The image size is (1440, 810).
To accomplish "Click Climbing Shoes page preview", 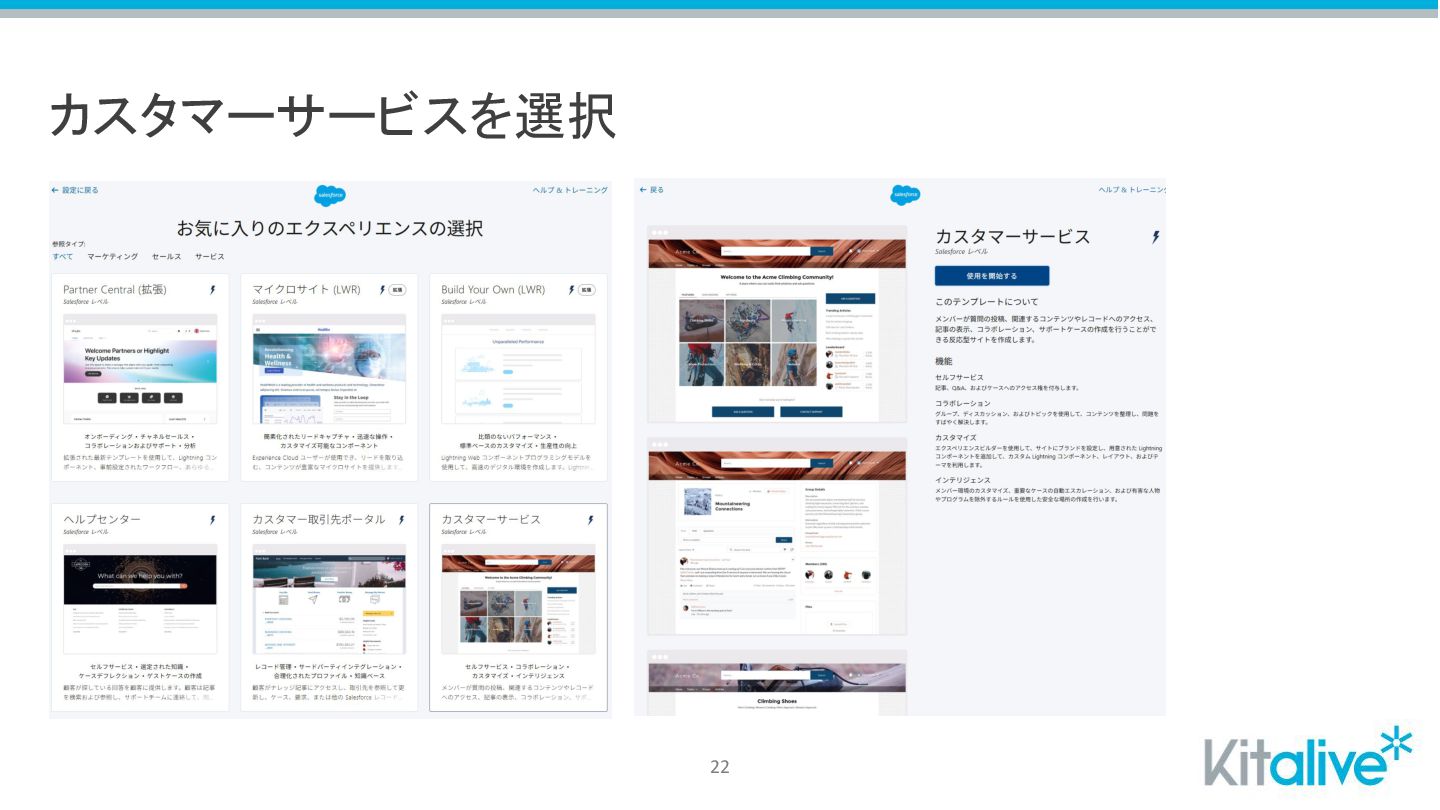I will [777, 682].
